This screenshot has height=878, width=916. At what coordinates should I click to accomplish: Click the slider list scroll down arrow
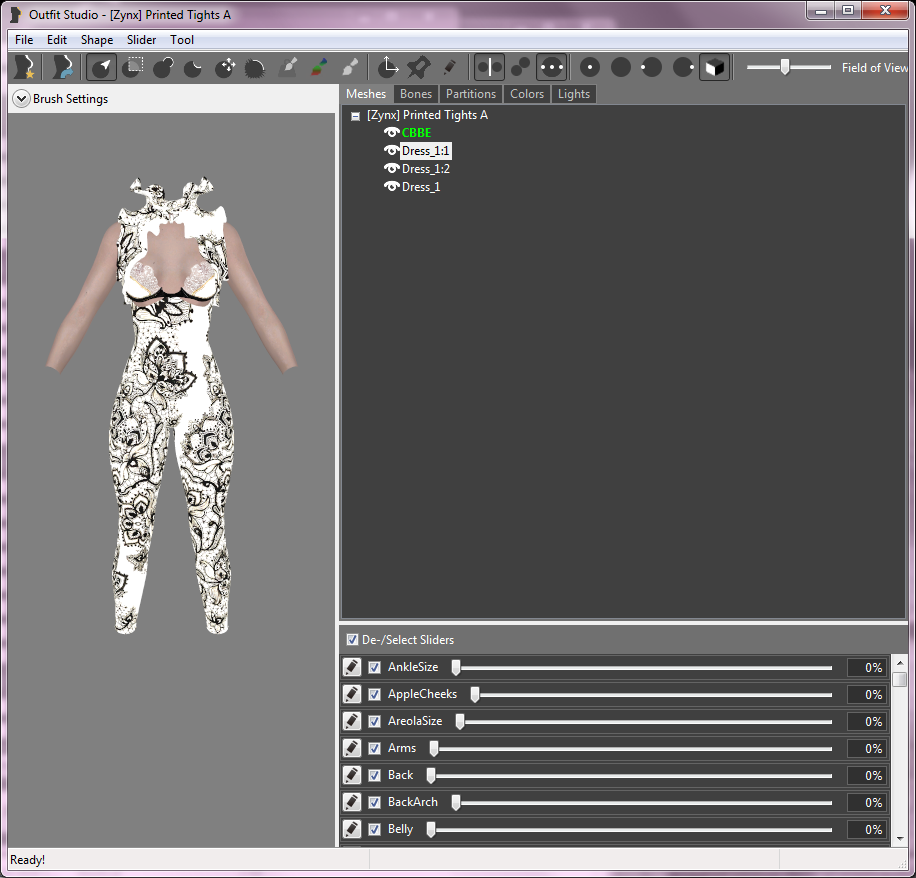click(900, 838)
